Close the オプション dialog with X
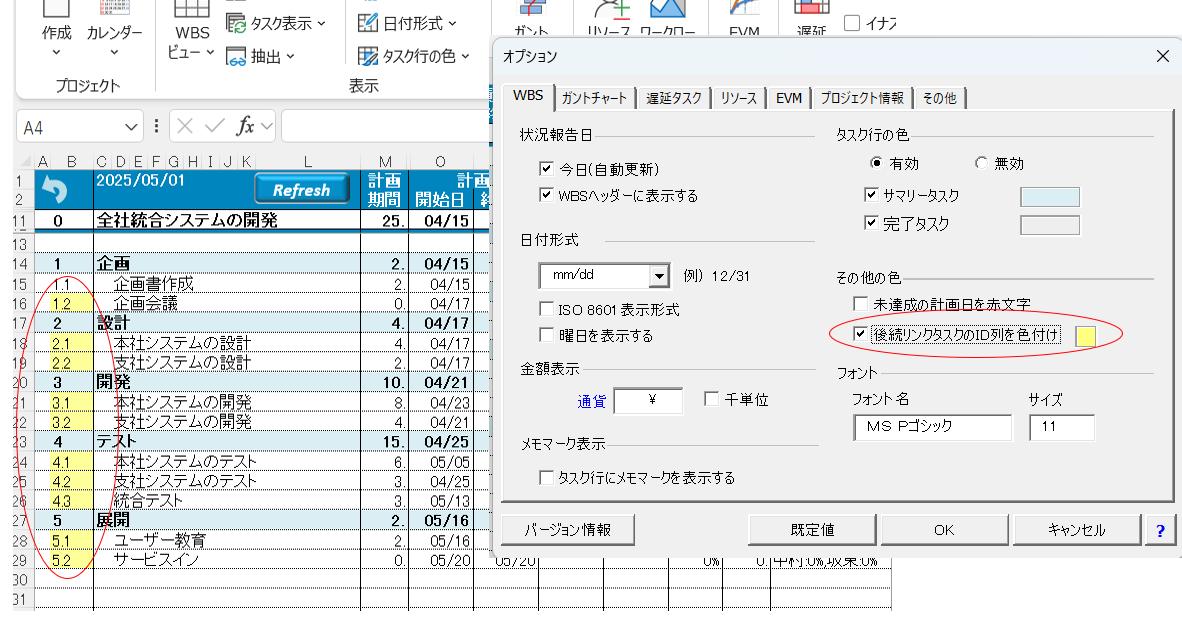Image resolution: width=1182 pixels, height=627 pixels. pyautogui.click(x=1161, y=57)
